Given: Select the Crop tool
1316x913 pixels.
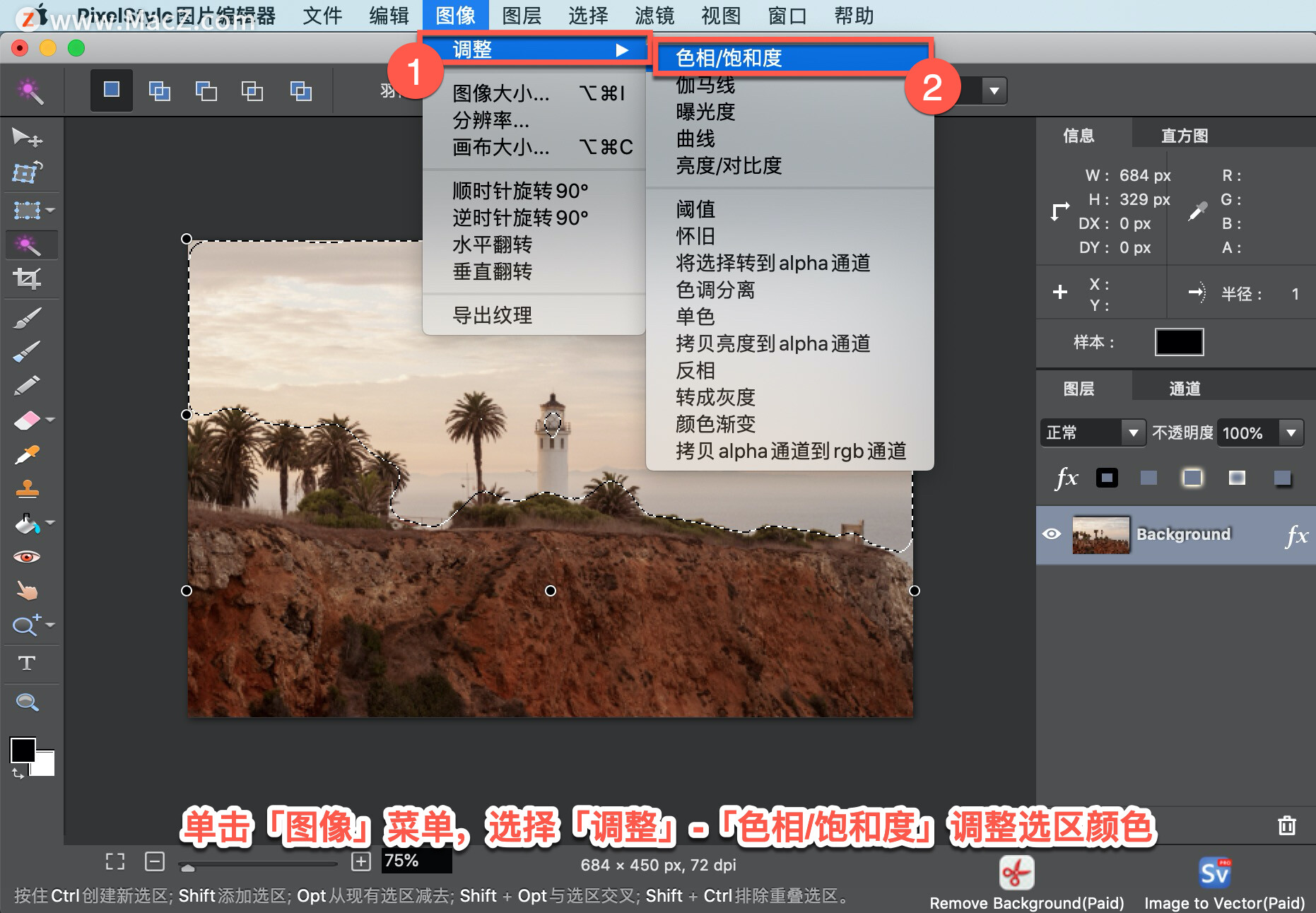Looking at the screenshot, I should (x=28, y=278).
